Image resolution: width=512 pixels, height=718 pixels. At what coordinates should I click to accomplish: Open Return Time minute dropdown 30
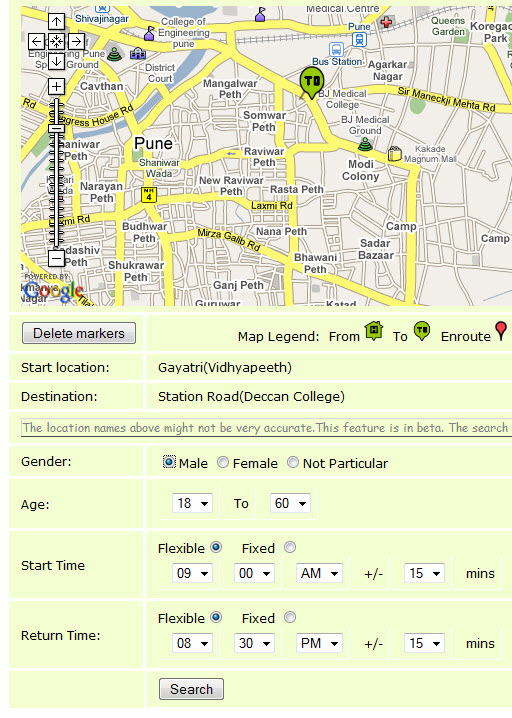(254, 643)
